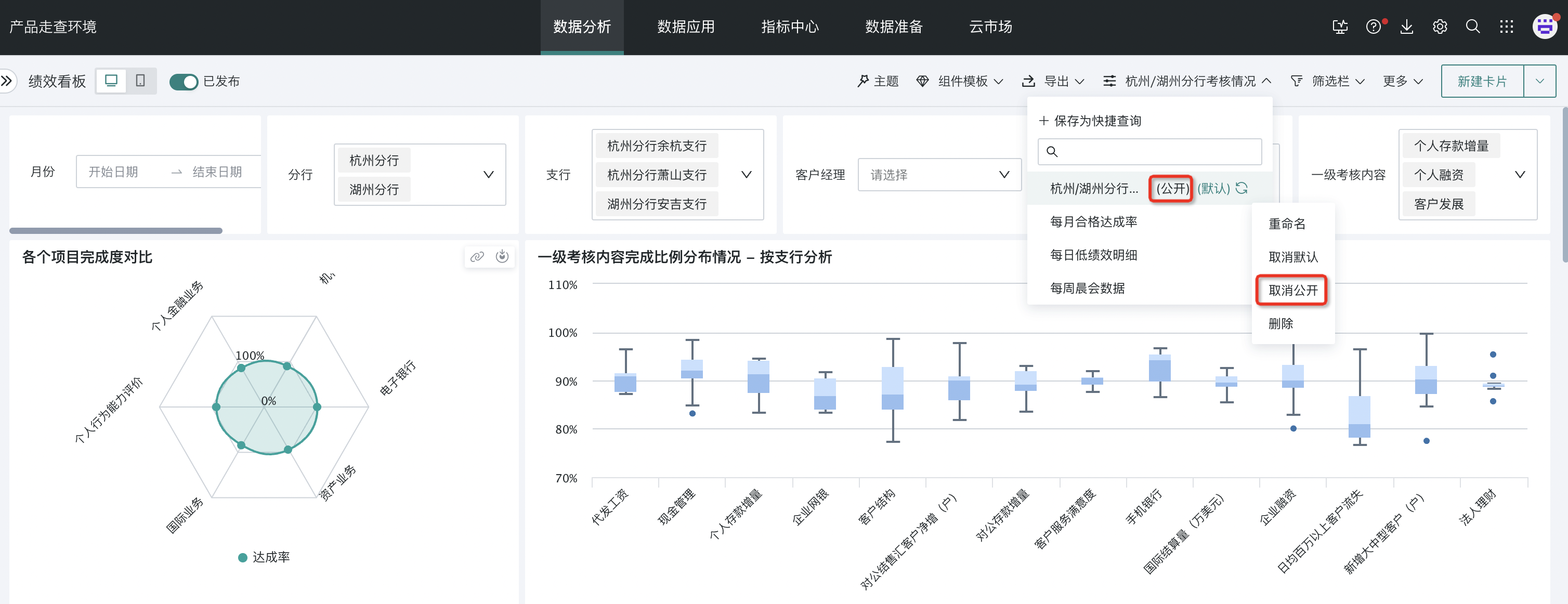Click the quick query search field
Screen dimensions: 1568x604
pos(1150,152)
